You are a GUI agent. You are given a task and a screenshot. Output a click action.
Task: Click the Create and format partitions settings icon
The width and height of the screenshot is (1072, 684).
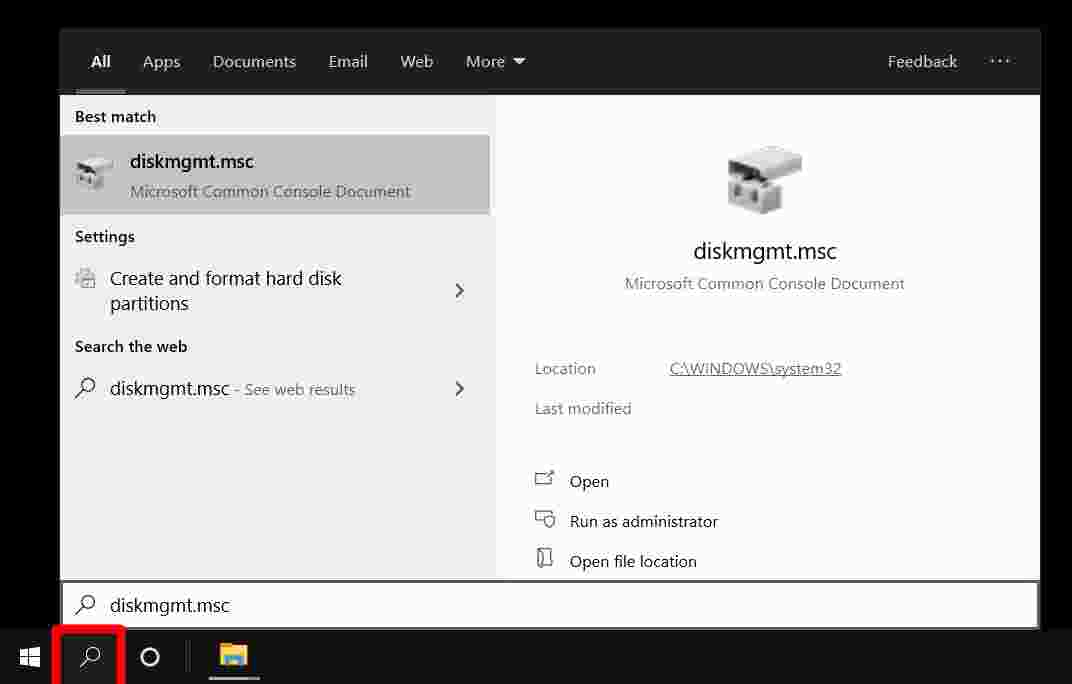85,278
